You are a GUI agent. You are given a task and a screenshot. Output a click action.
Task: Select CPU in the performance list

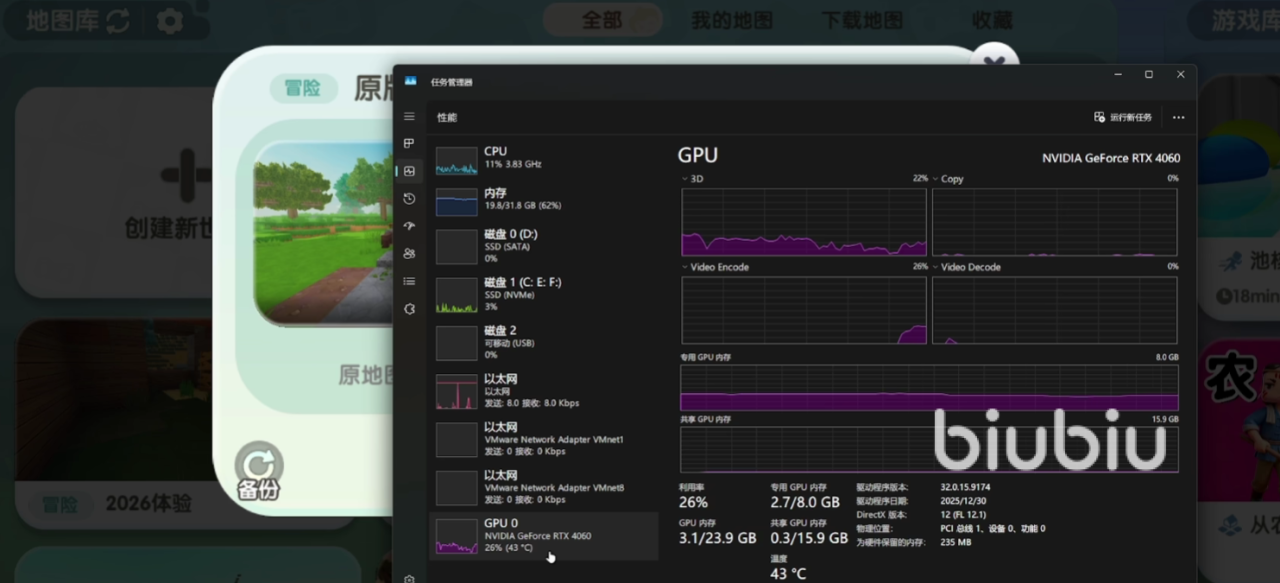[x=545, y=158]
